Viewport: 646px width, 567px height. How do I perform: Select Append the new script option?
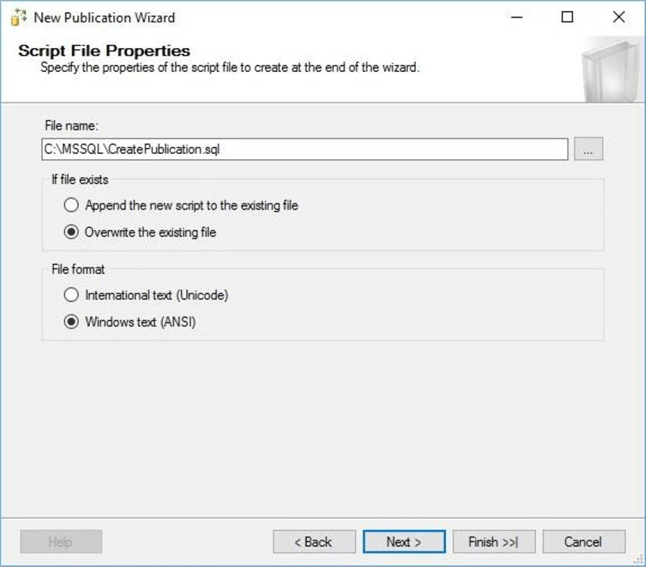click(71, 205)
